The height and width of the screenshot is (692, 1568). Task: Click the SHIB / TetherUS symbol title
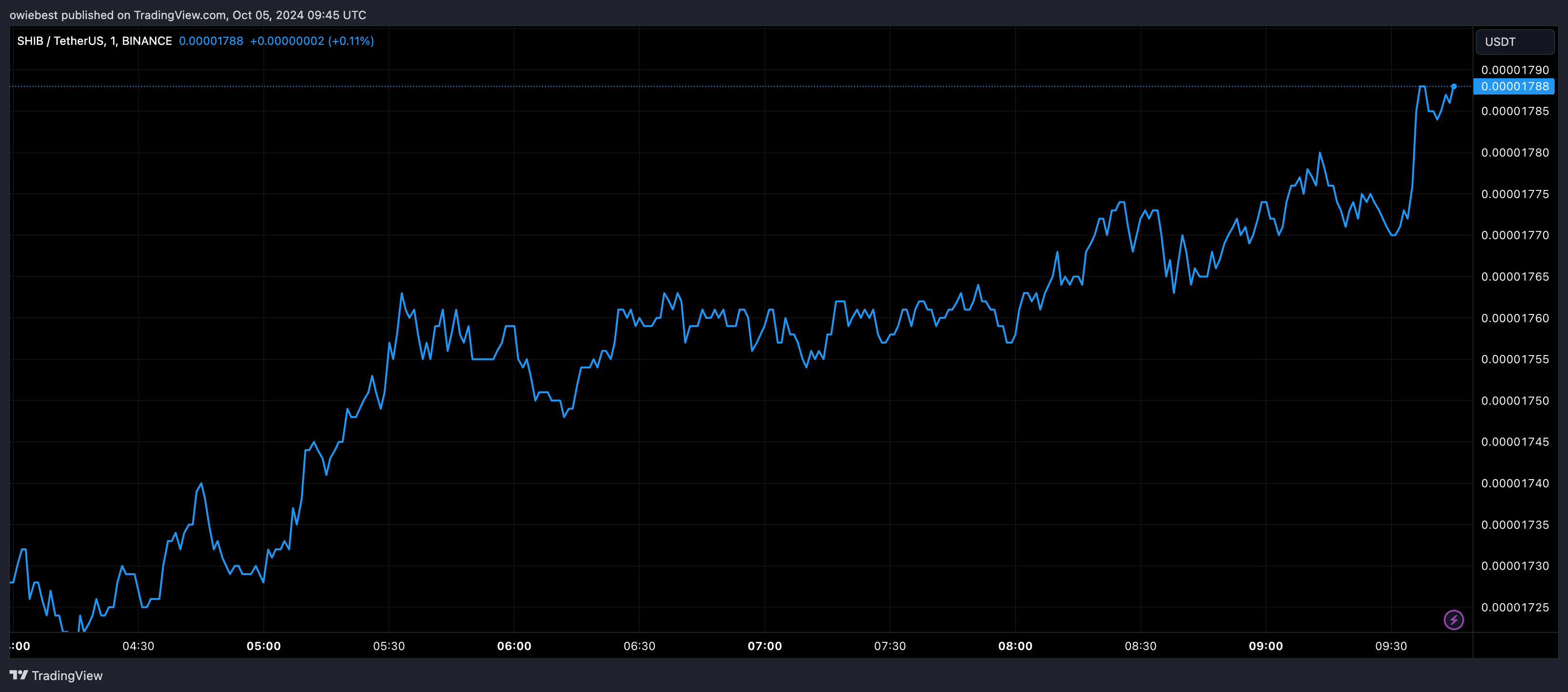coord(94,41)
